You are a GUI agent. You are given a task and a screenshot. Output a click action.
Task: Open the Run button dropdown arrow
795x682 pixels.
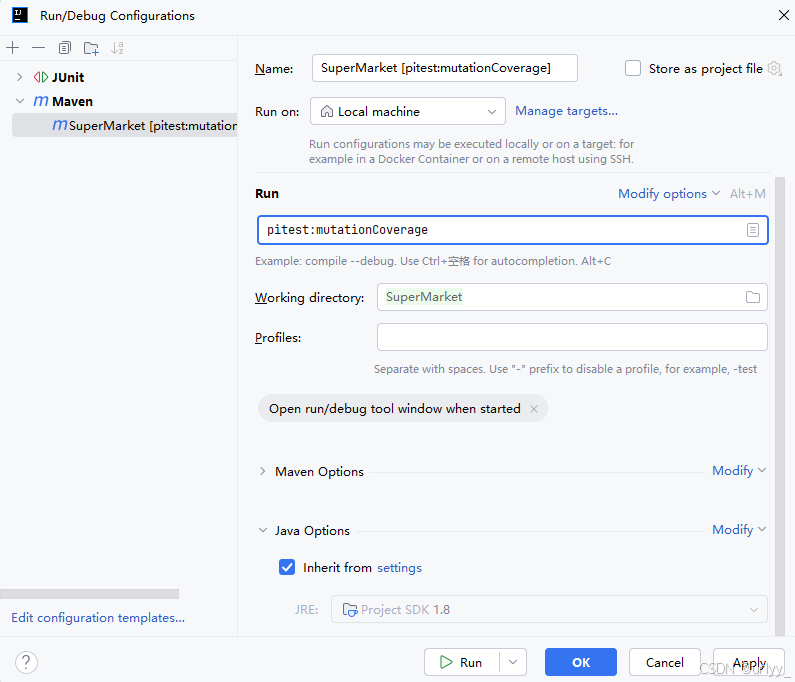tap(513, 662)
